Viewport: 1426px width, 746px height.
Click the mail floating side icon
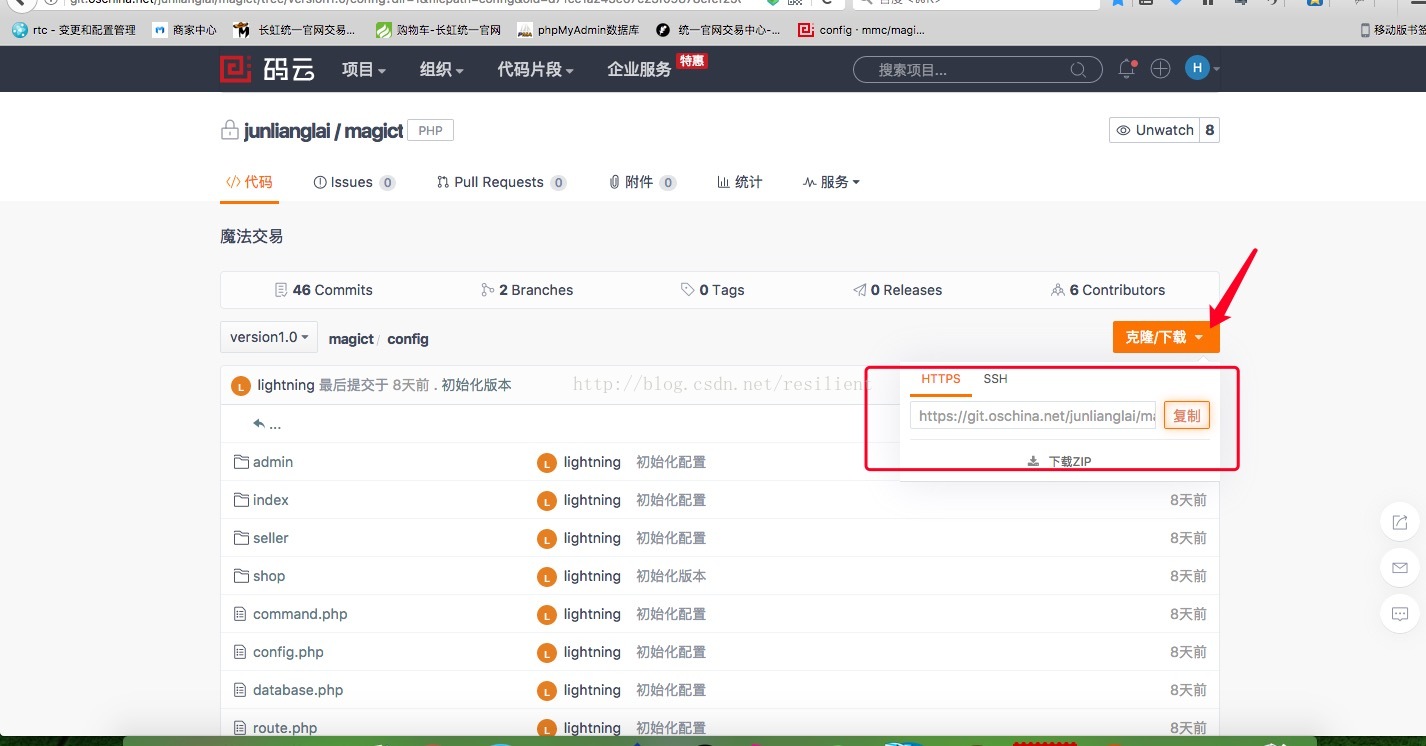[1400, 568]
